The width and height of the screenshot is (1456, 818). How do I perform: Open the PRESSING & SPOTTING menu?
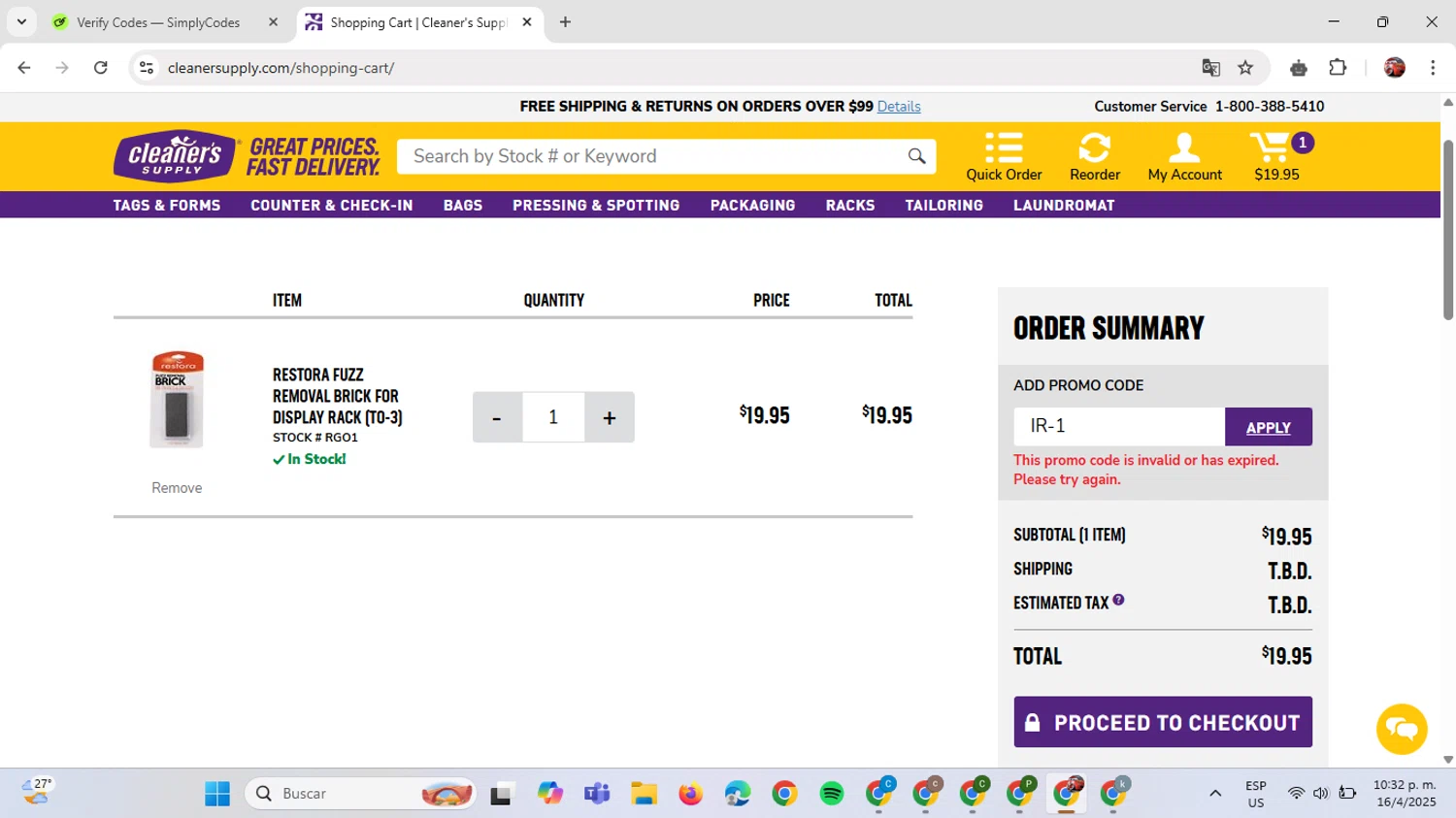596,205
